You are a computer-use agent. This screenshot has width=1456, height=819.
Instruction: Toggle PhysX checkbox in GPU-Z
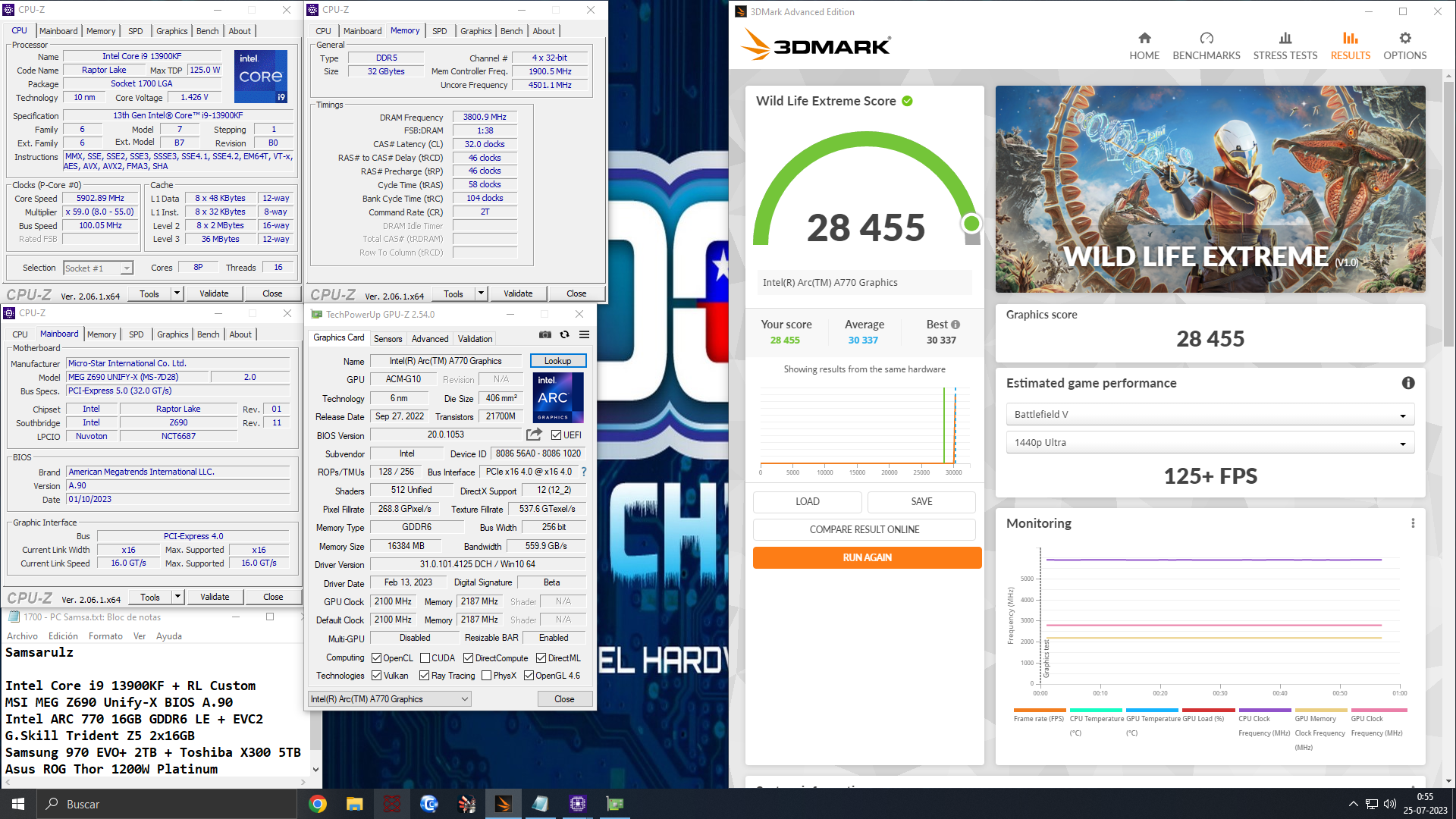pyautogui.click(x=486, y=676)
